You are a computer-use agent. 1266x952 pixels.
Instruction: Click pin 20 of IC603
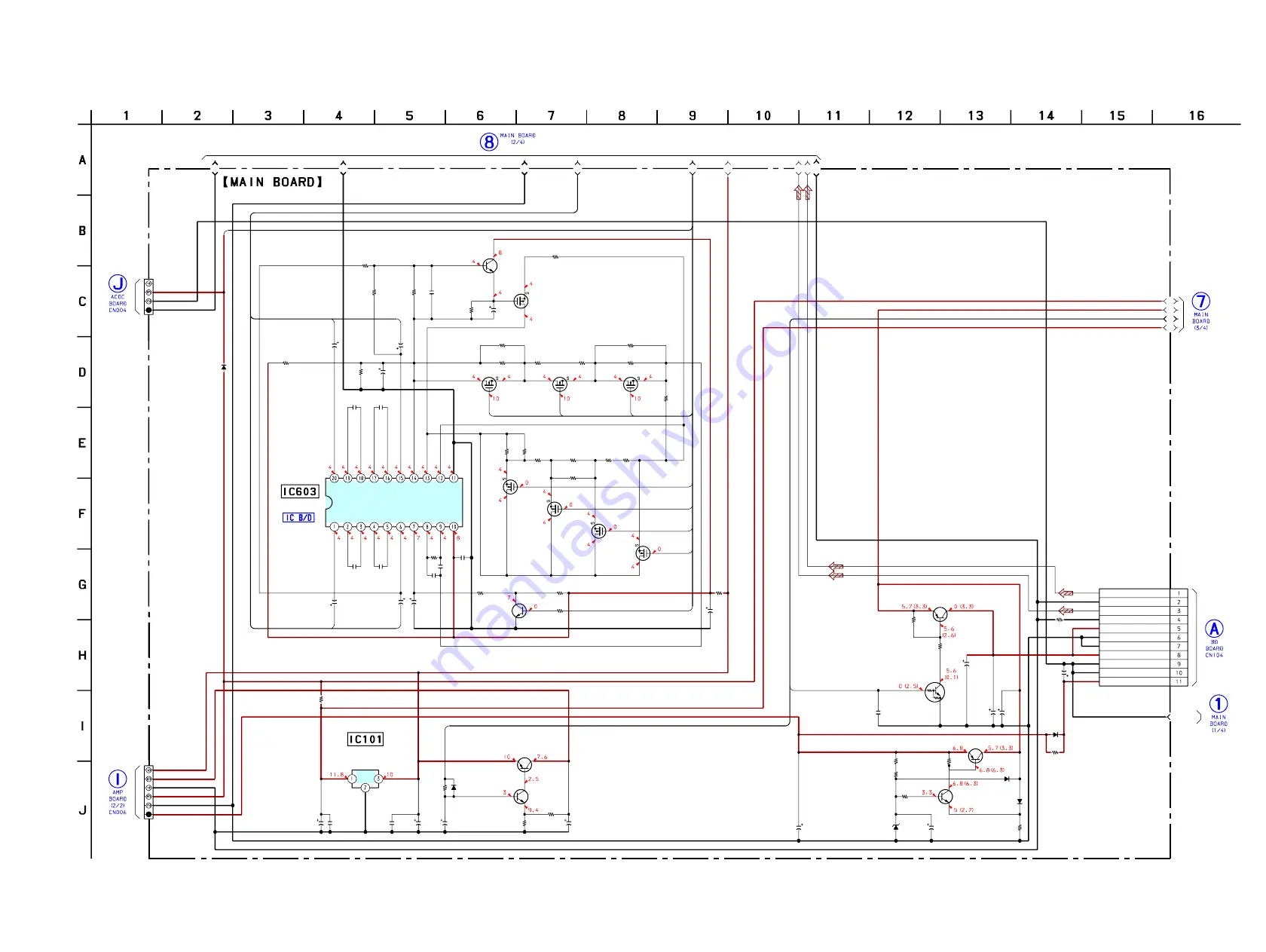[334, 478]
